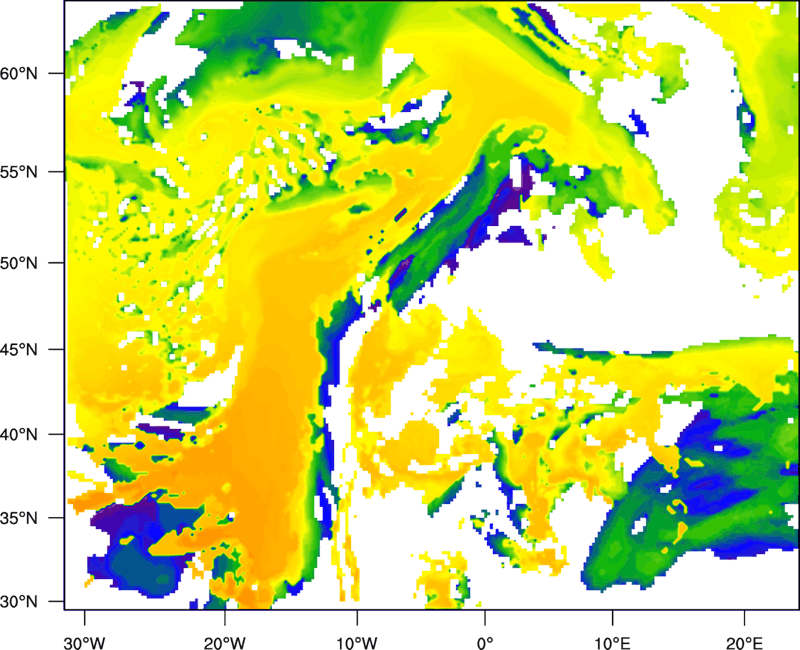This screenshot has width=800, height=650.
Task: Click the 40°N latitude label
Action: (19, 435)
